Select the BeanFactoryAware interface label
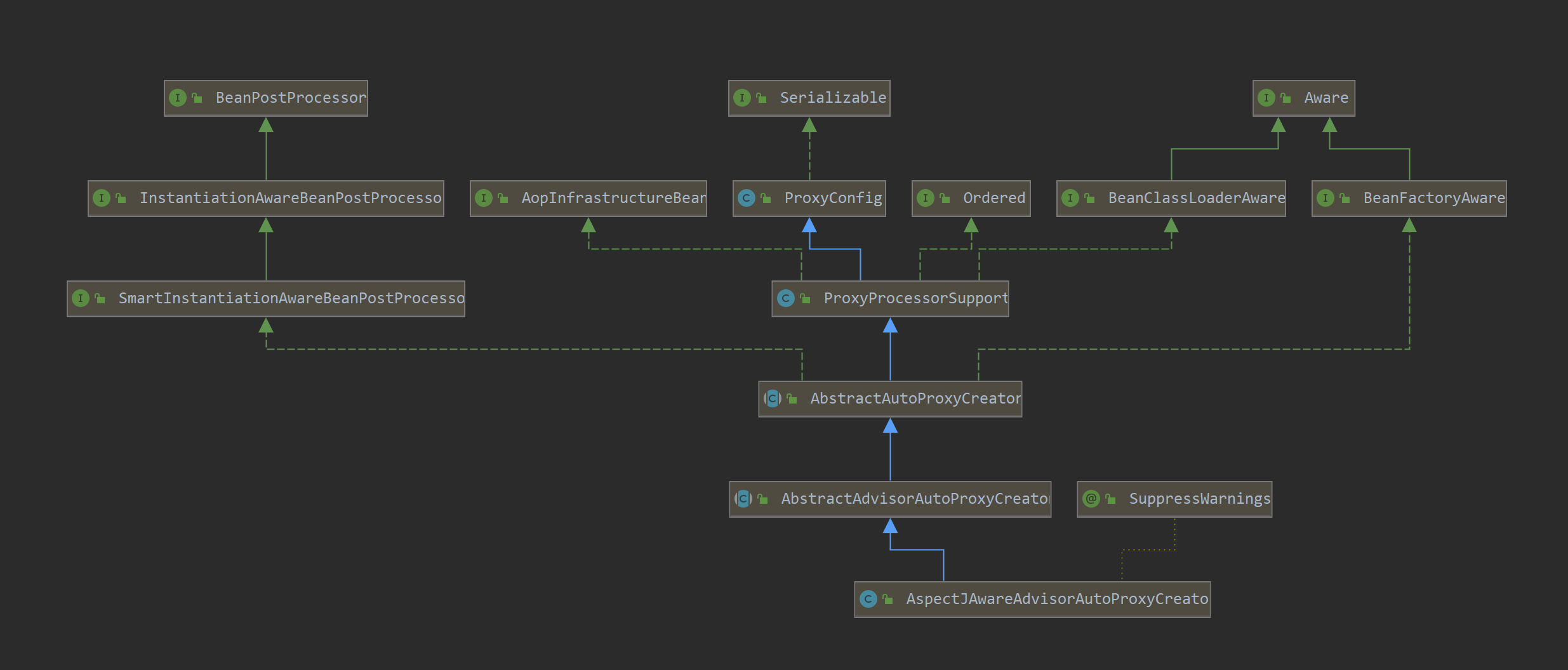This screenshot has height=670, width=1568. 1434,198
